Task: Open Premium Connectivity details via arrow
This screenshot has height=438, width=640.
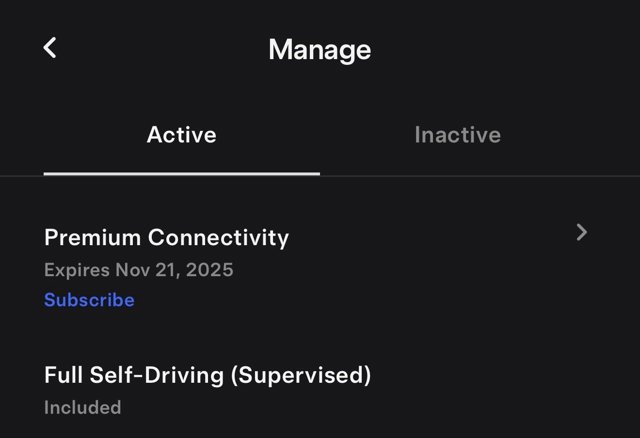Action: [x=582, y=233]
